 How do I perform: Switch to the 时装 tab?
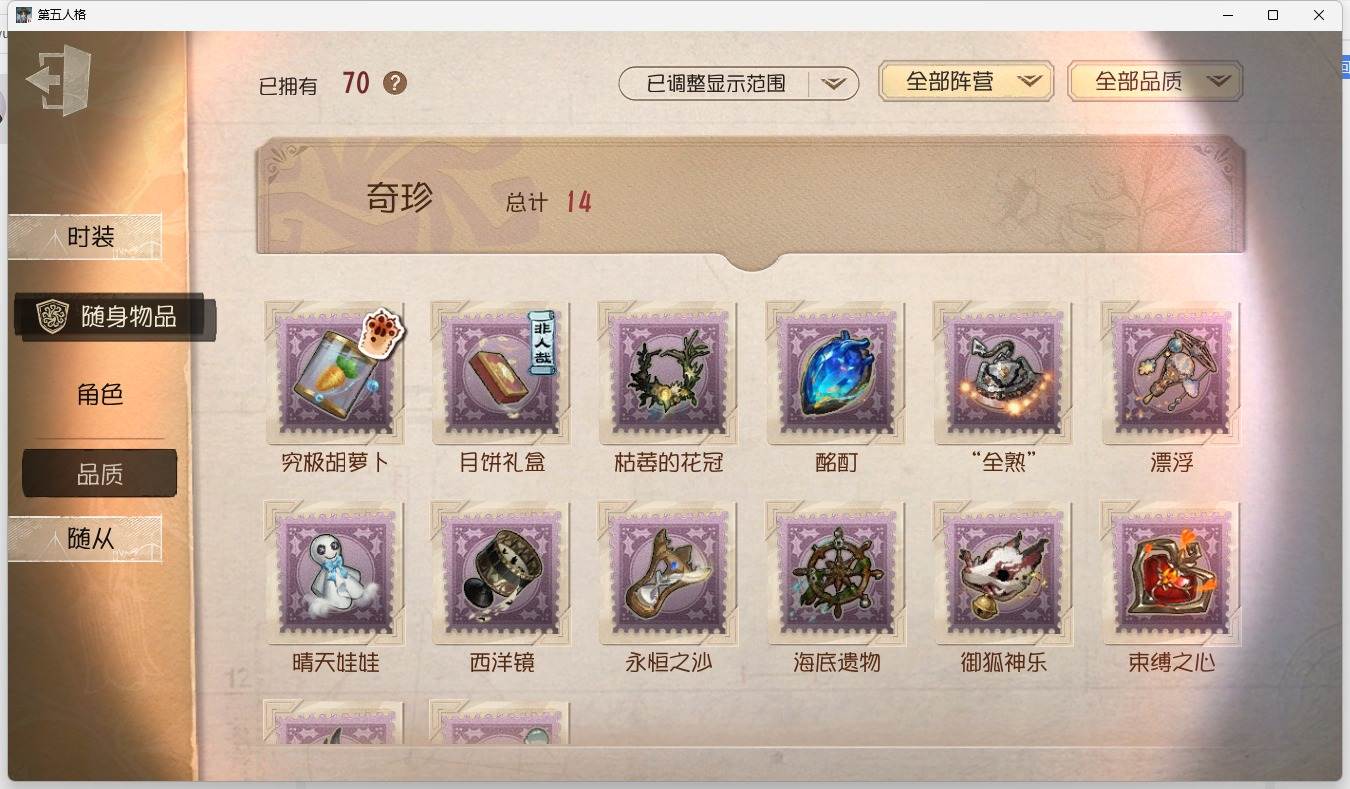pyautogui.click(x=85, y=237)
